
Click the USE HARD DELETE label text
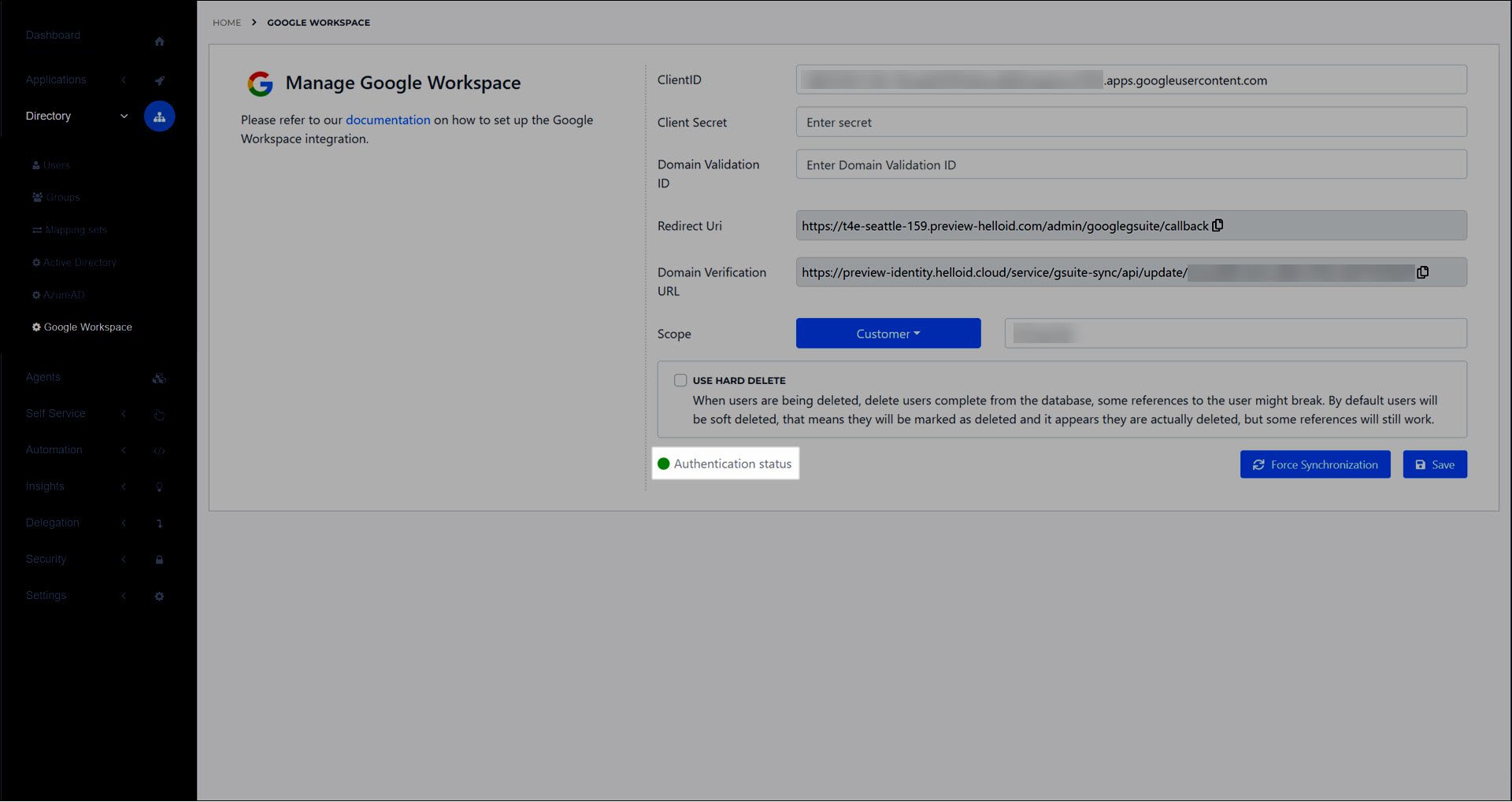coord(739,381)
